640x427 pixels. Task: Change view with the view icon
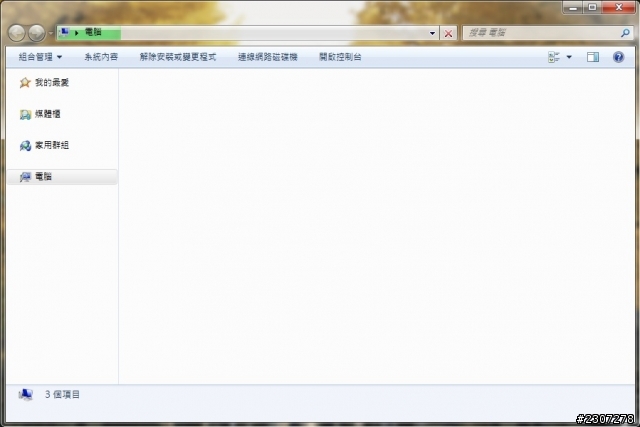[554, 57]
